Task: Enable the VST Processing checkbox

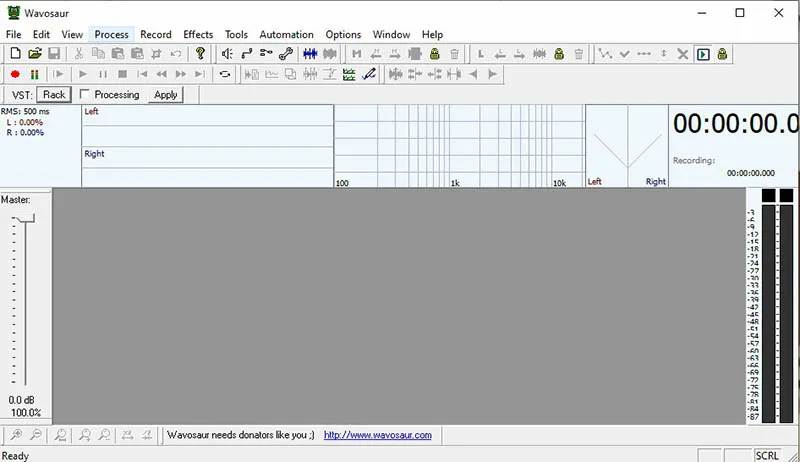Action: click(85, 95)
